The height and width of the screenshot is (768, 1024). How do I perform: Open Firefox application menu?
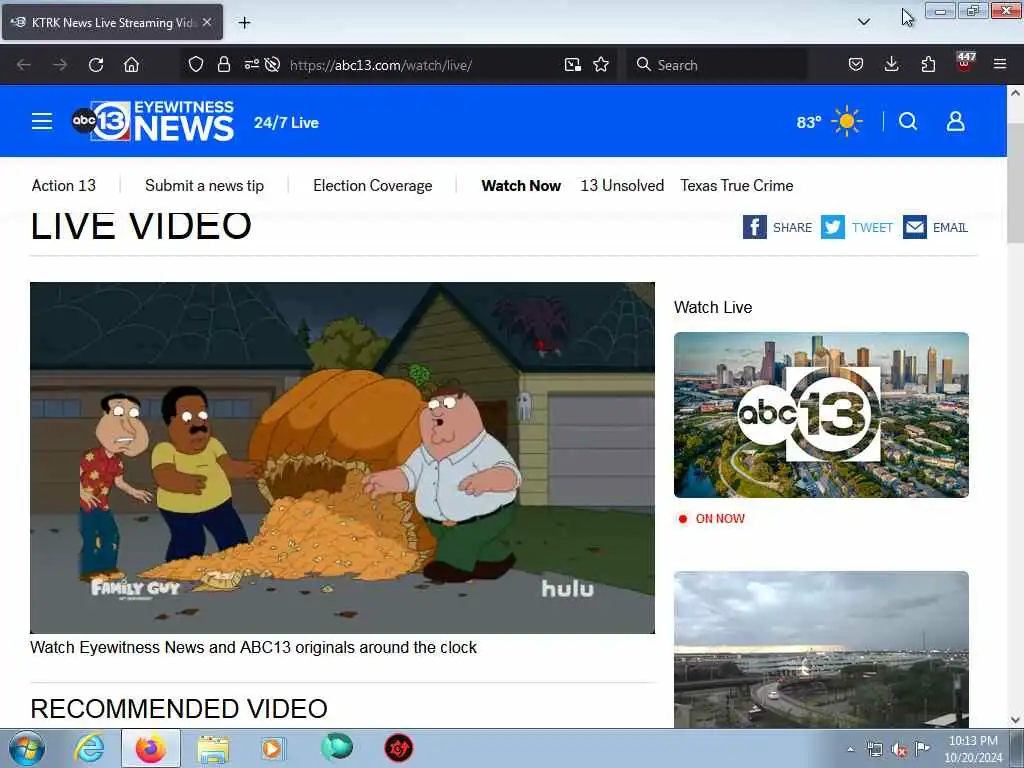point(1000,64)
